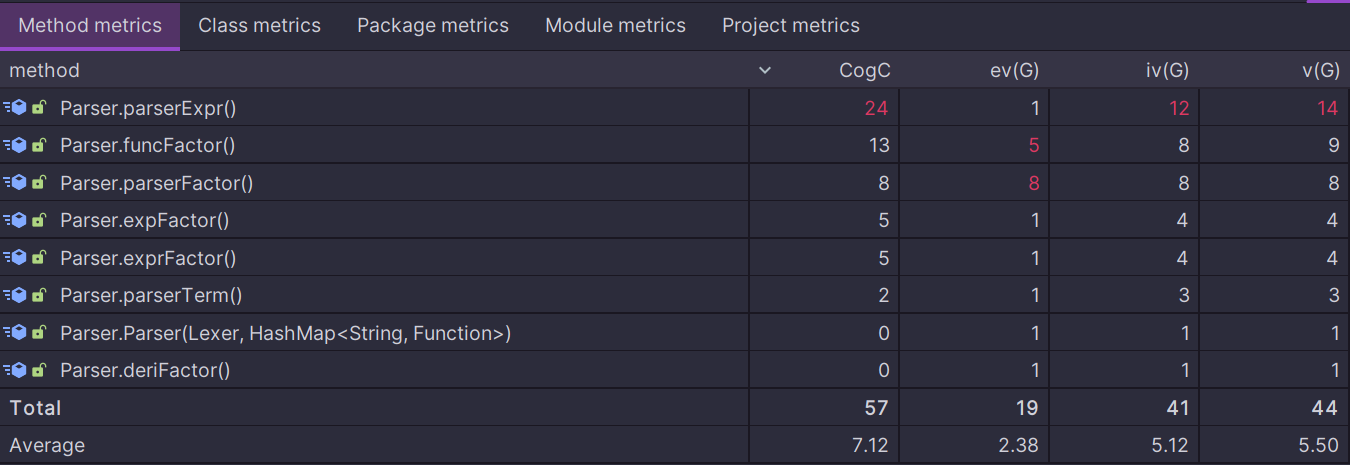Click the lock icon next to Parser.parserTerm()
Image resolution: width=1350 pixels, height=465 pixels.
[x=38, y=295]
